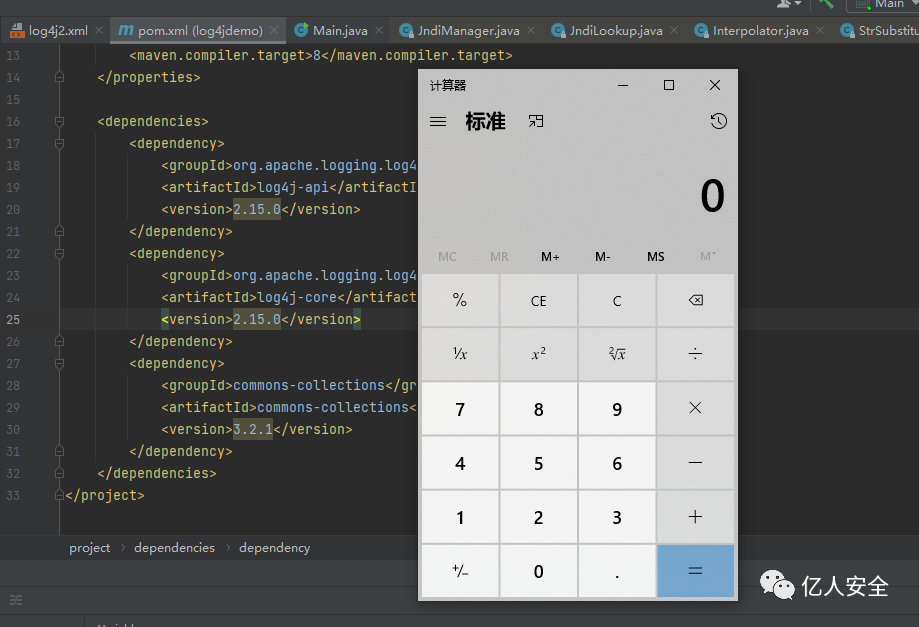Select 'dependency' in the breadcrumb bar

[275, 548]
